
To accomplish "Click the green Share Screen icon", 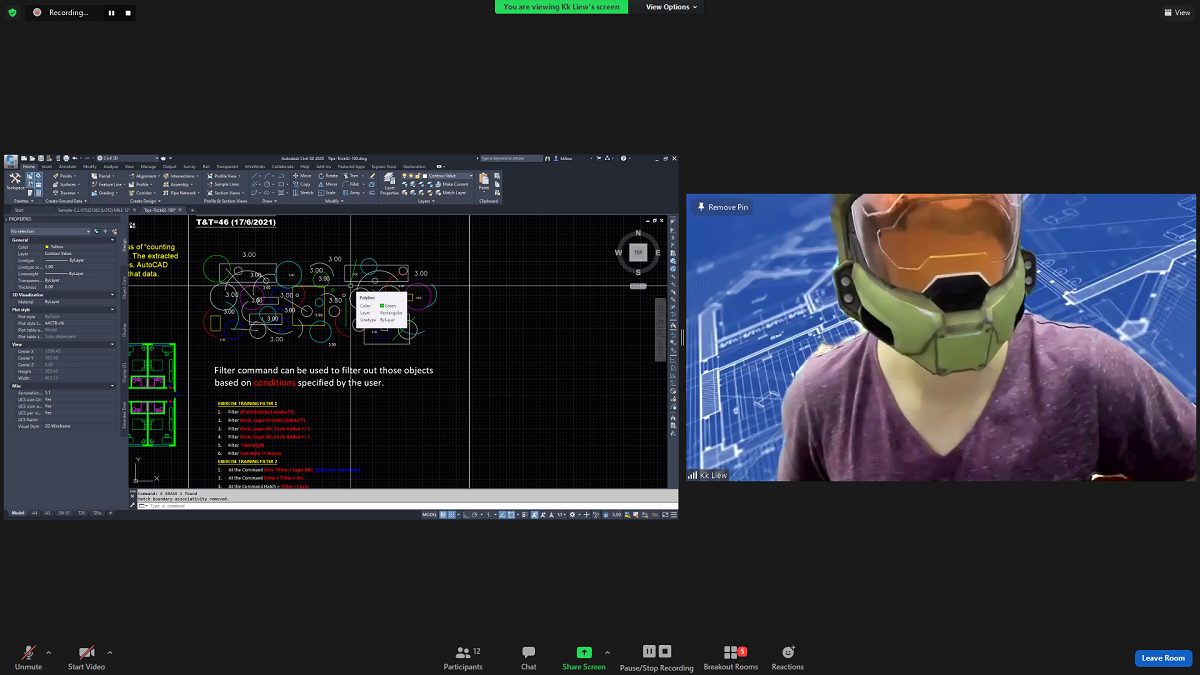I will click(x=584, y=652).
